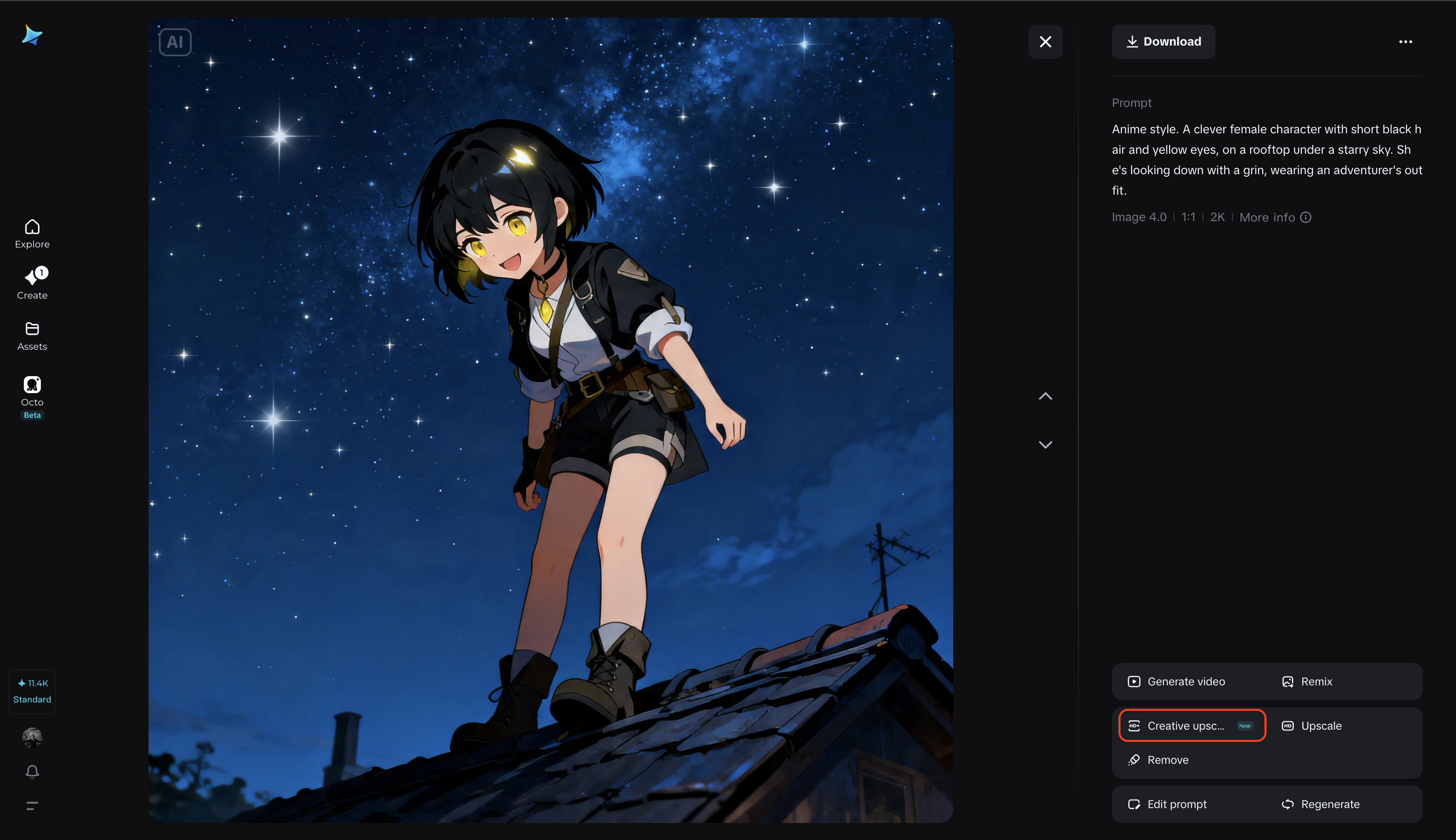
Task: Click the '1:1' aspect ratio label
Action: click(x=1188, y=218)
